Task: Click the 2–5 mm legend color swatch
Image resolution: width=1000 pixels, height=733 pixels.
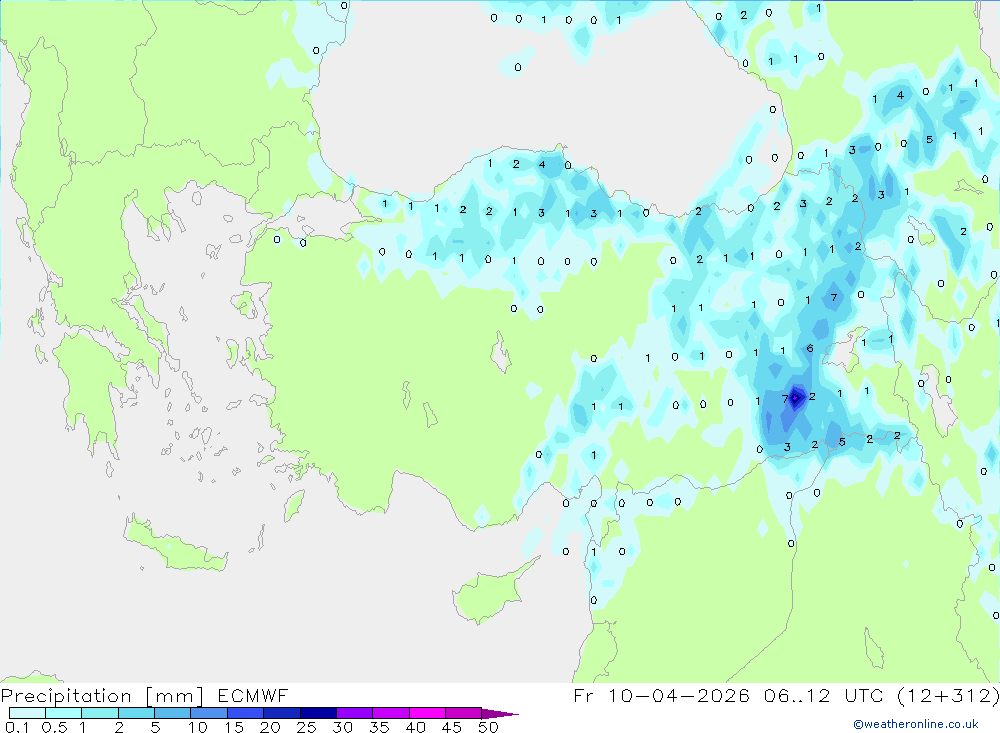Action: pos(136,713)
